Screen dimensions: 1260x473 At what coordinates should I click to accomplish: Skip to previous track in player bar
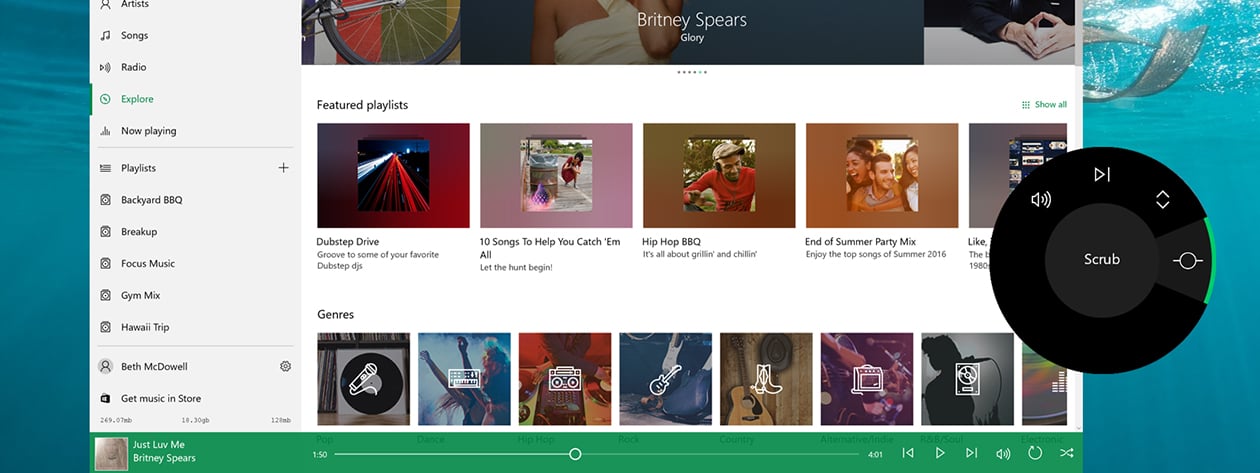click(x=908, y=453)
